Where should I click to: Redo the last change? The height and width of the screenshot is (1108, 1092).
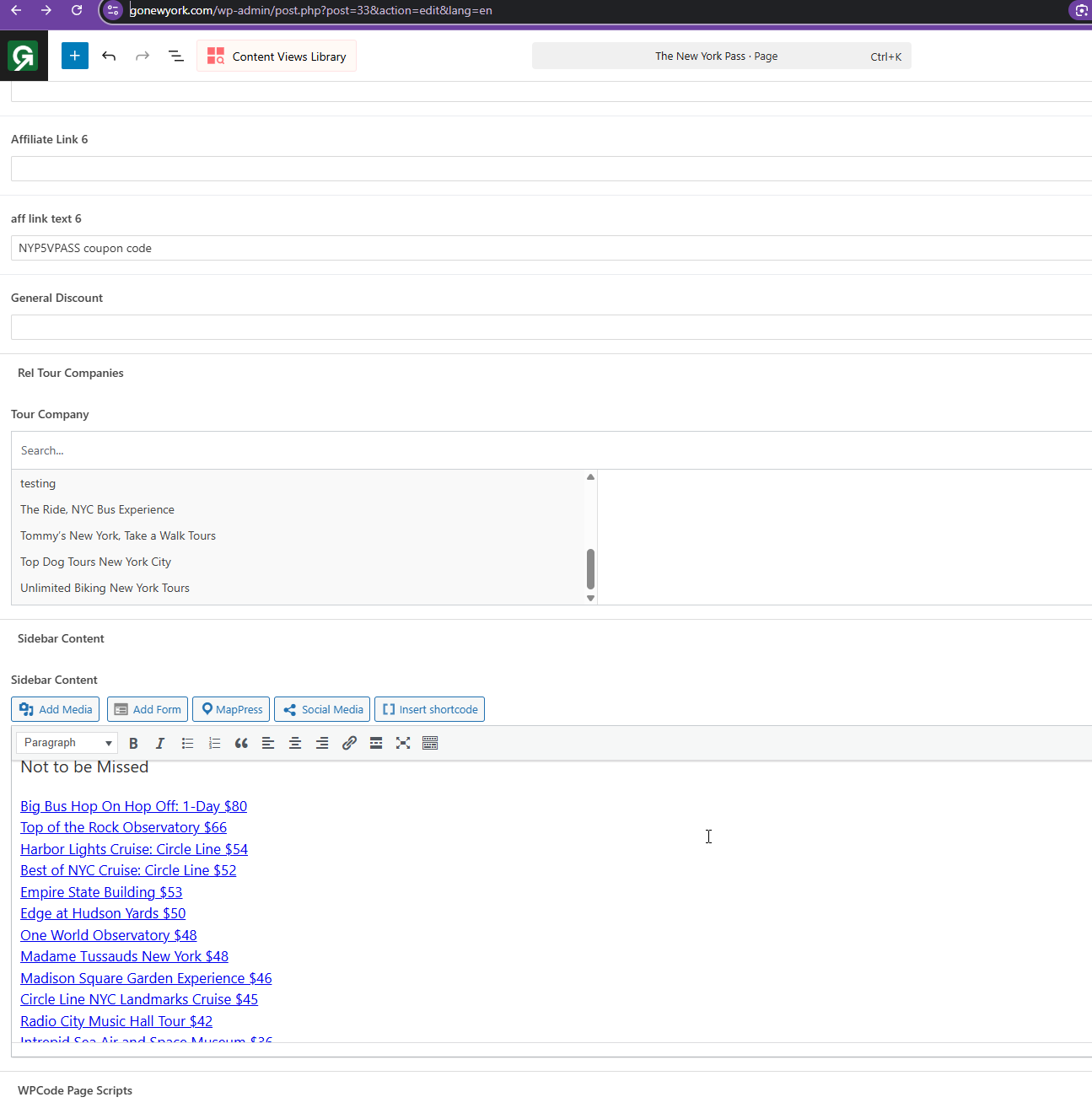pos(143,56)
